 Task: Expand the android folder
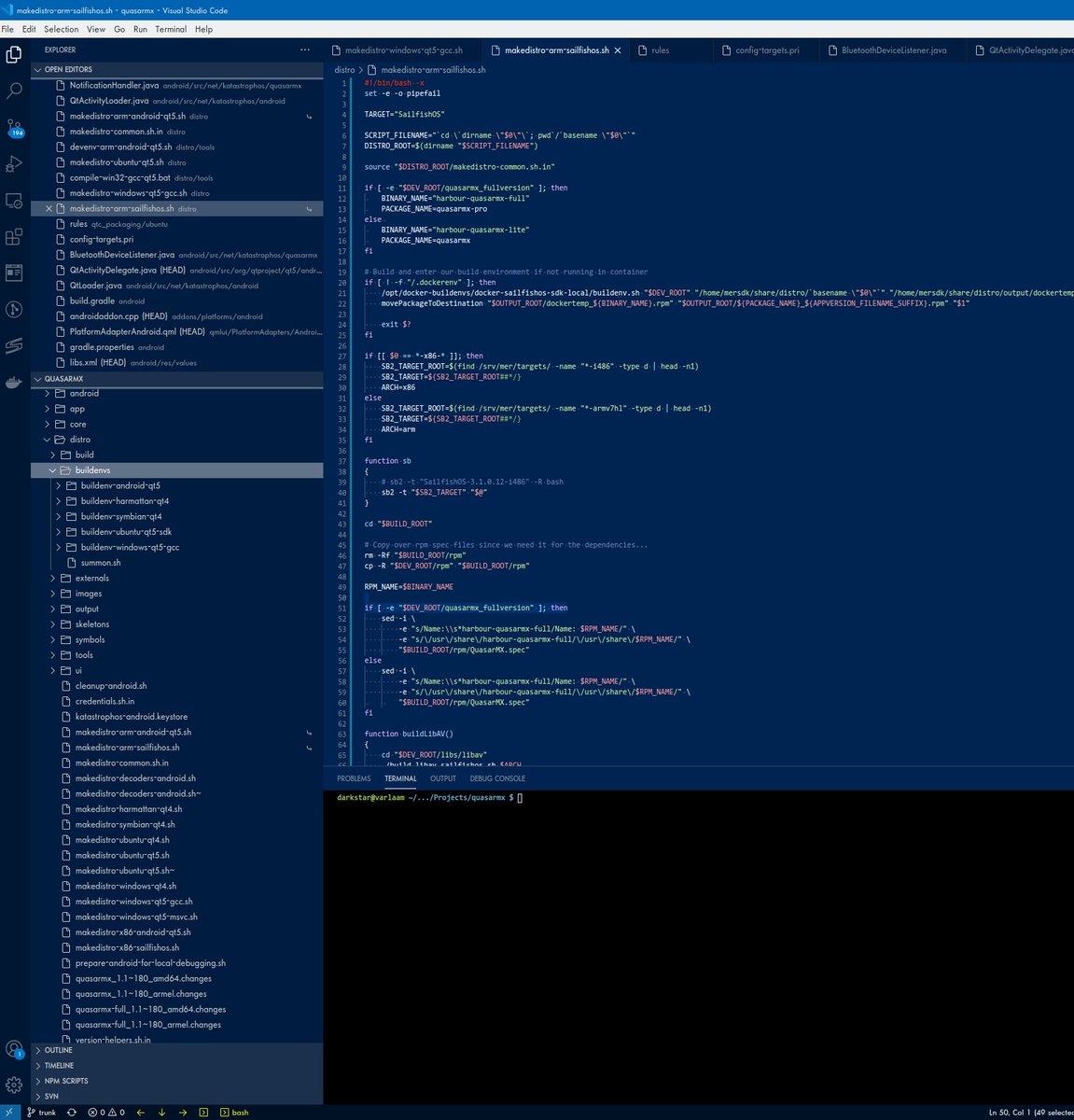click(48, 393)
